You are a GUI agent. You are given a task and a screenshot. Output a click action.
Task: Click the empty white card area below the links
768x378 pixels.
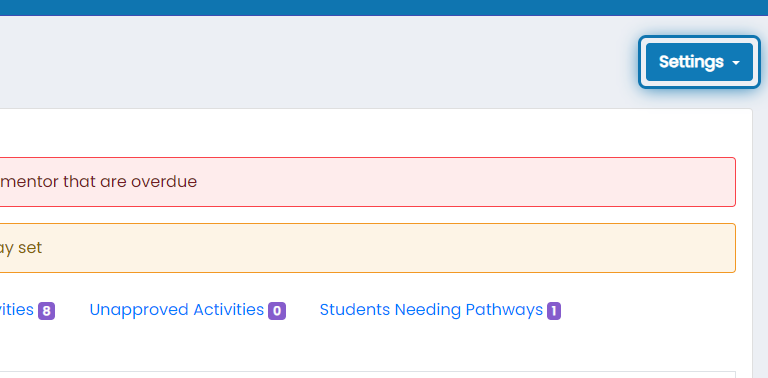(367, 345)
